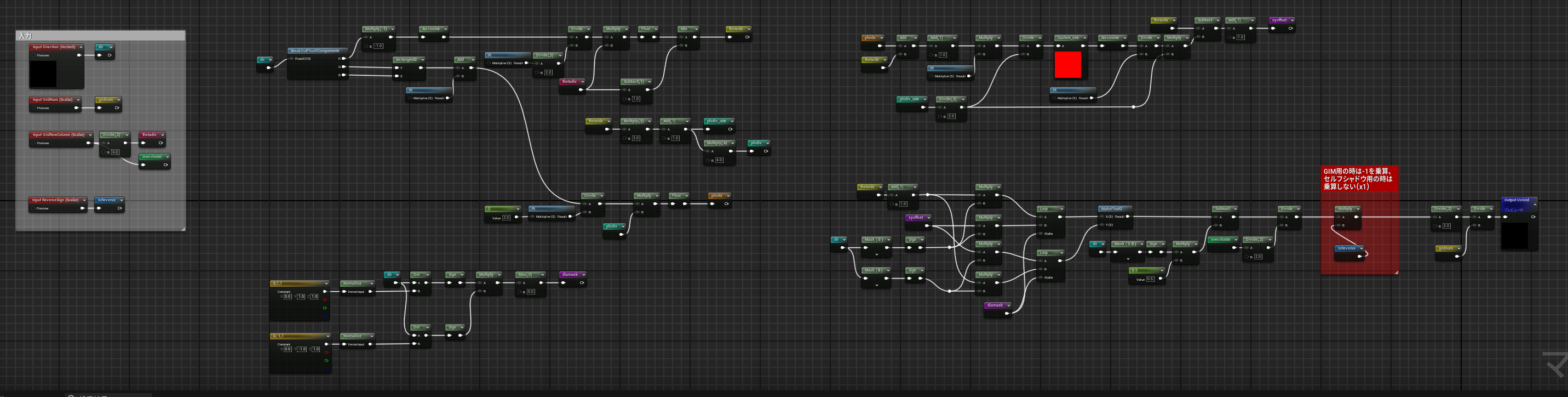Toggle the Input GridRowColumn (Scalar) node chevron
This screenshot has height=397, width=1568.
(90, 135)
